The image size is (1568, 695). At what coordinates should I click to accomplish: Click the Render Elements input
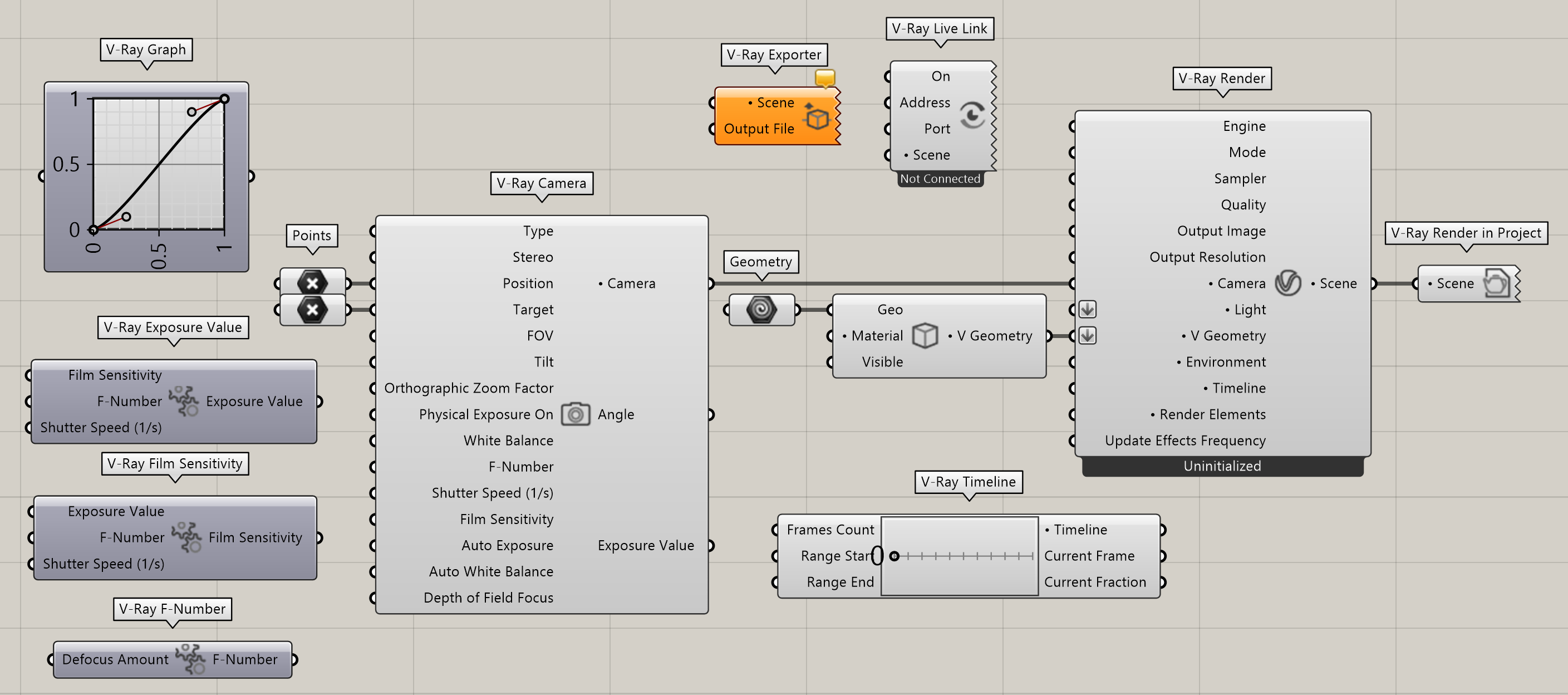click(x=1208, y=414)
